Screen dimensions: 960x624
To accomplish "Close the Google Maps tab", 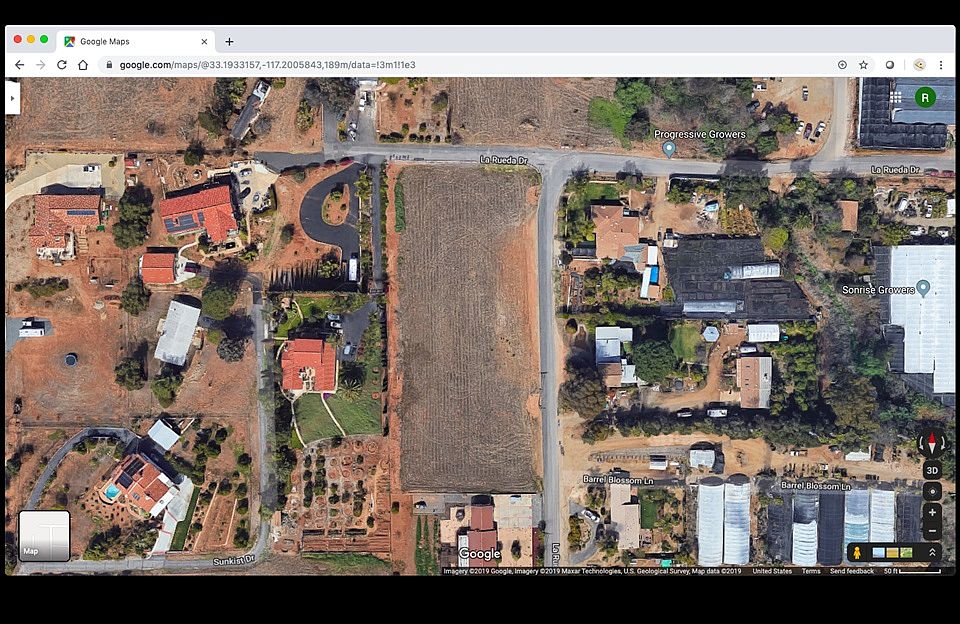I will click(x=204, y=42).
